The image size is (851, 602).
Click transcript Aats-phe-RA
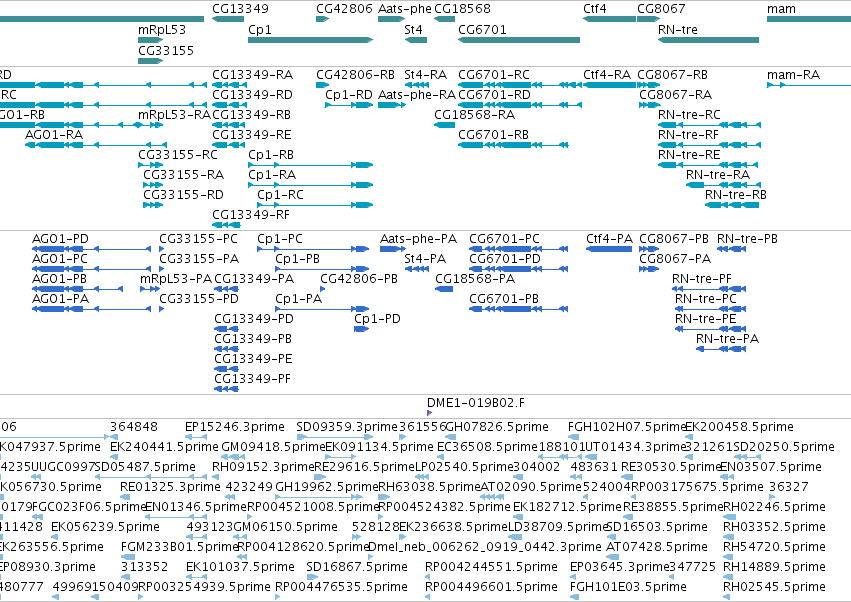coord(417,94)
